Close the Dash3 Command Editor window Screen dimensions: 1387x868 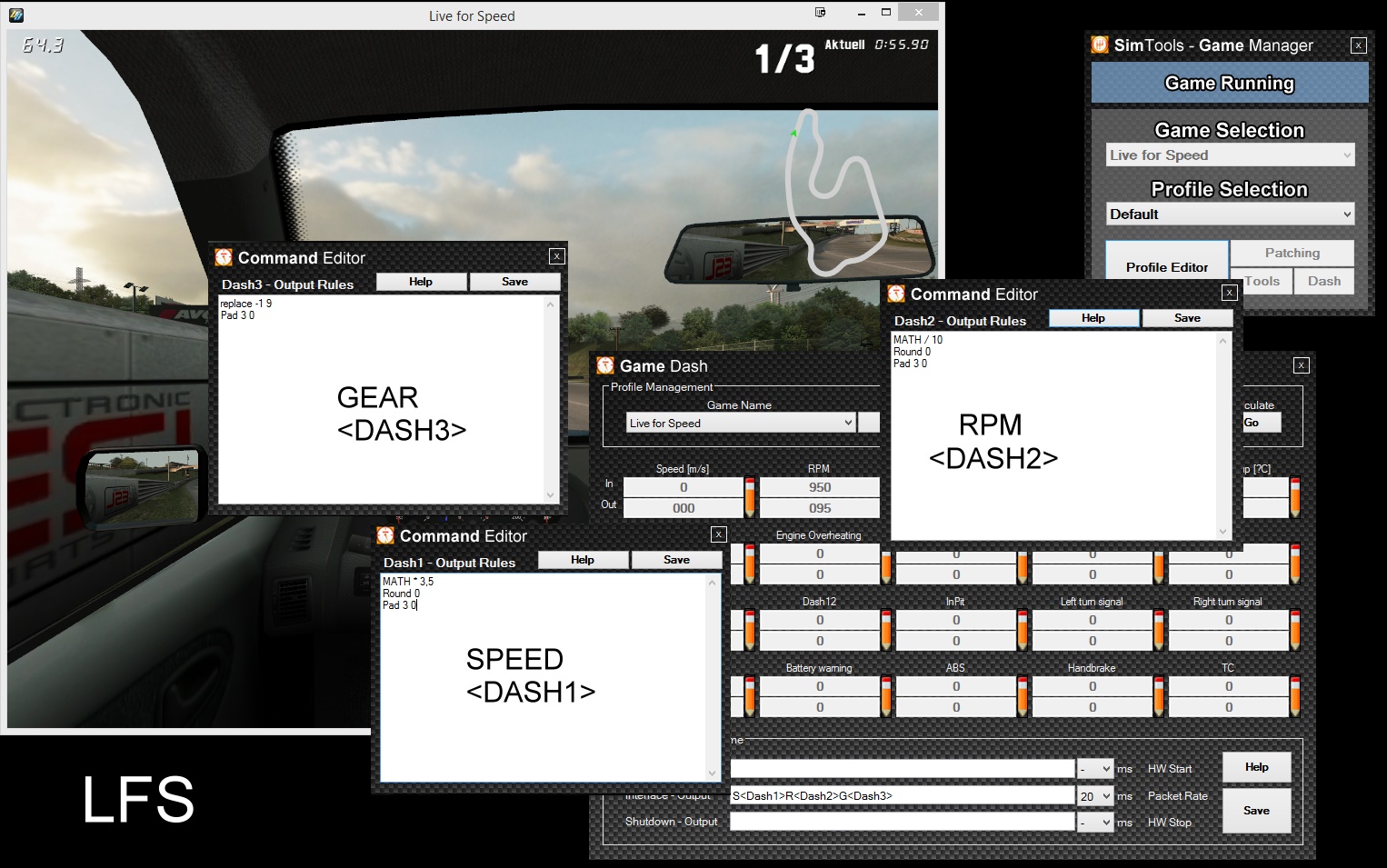(557, 256)
